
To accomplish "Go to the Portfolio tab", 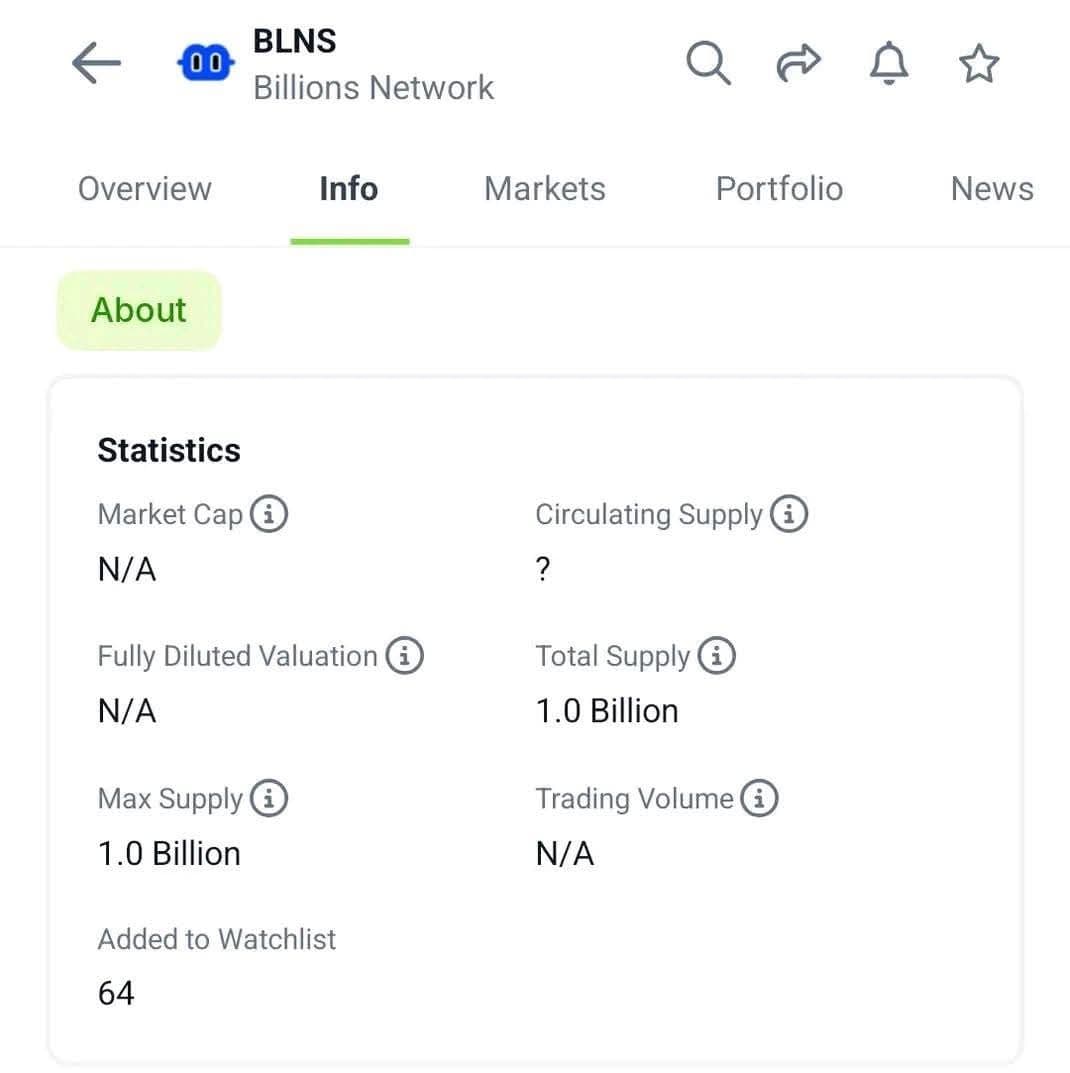I will pyautogui.click(x=779, y=189).
